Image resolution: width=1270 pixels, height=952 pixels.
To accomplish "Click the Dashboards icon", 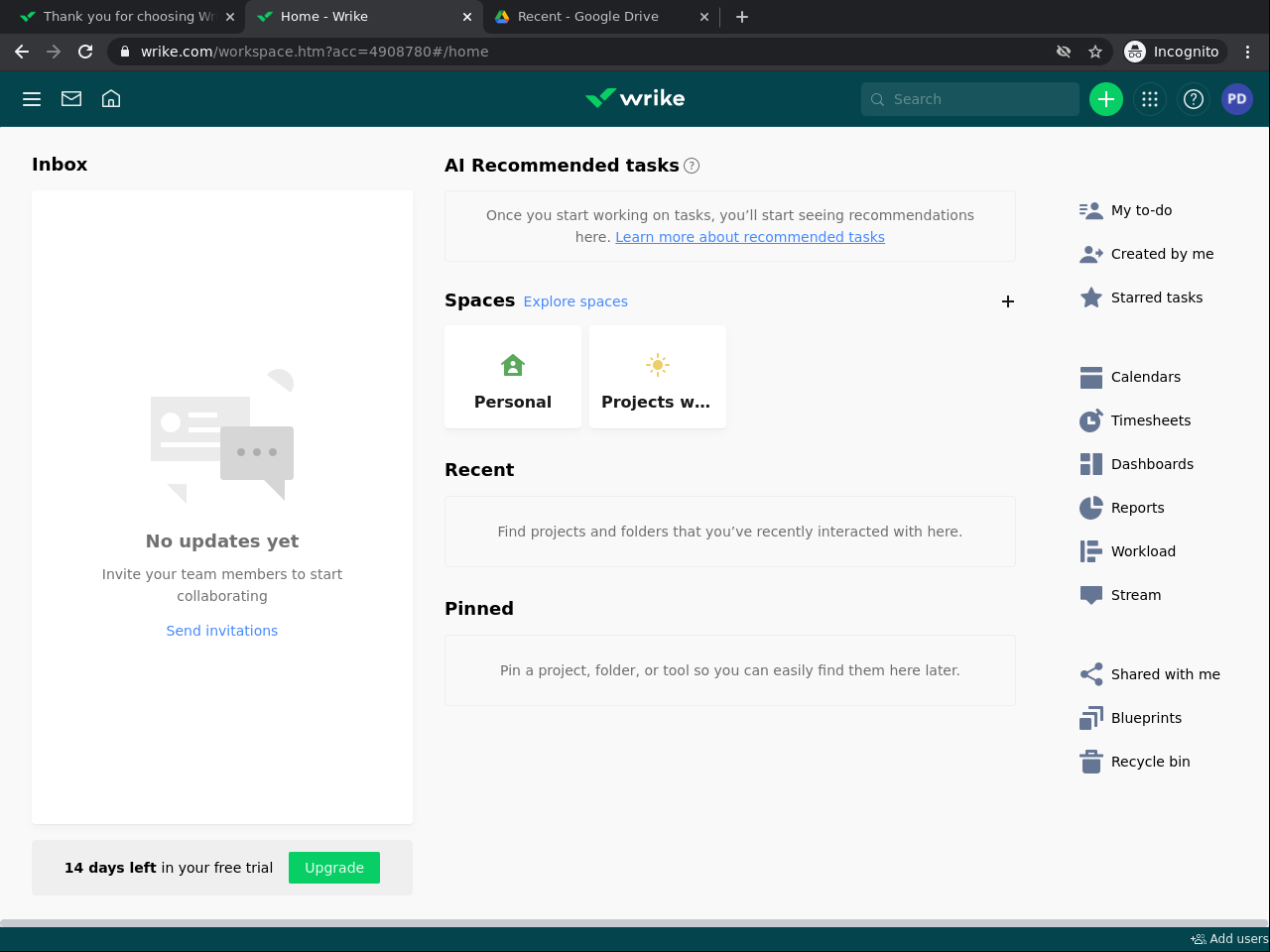I will click(1091, 464).
